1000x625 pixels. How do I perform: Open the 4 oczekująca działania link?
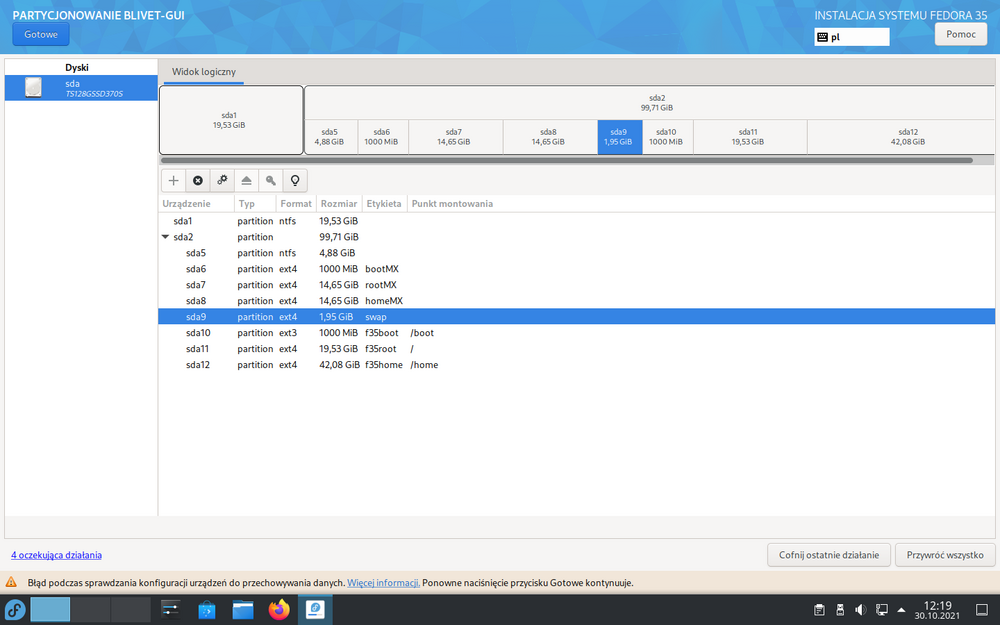tap(56, 555)
